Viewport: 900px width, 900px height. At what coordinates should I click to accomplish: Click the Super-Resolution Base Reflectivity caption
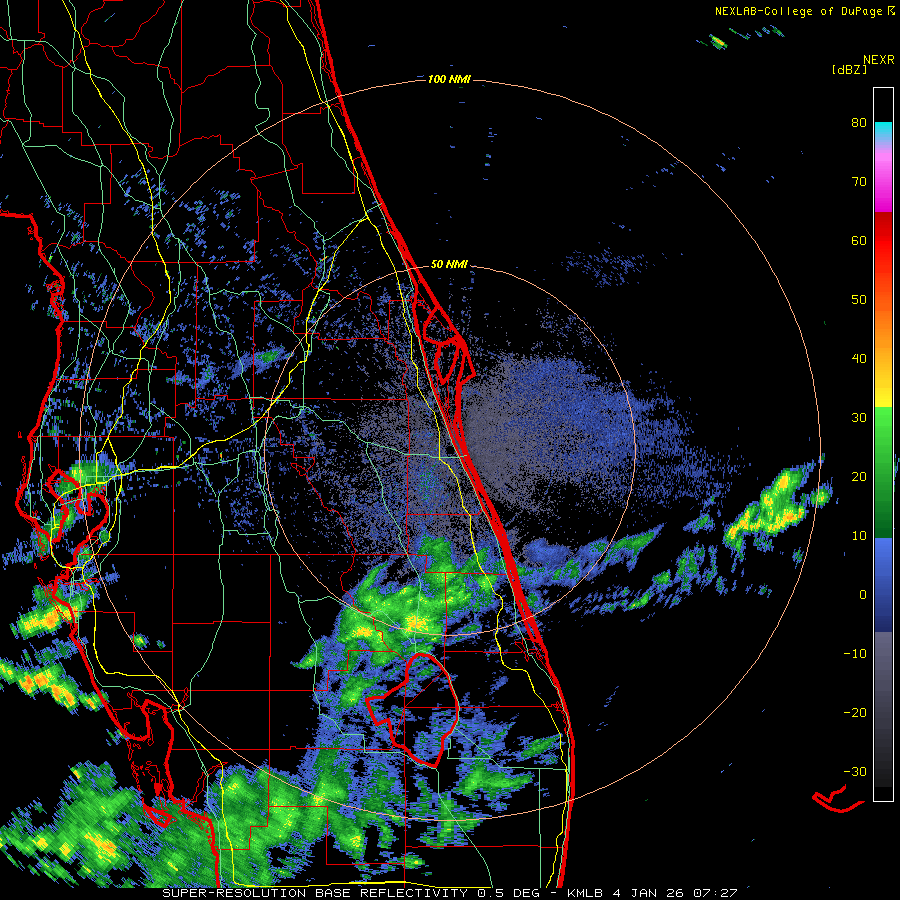click(315, 893)
